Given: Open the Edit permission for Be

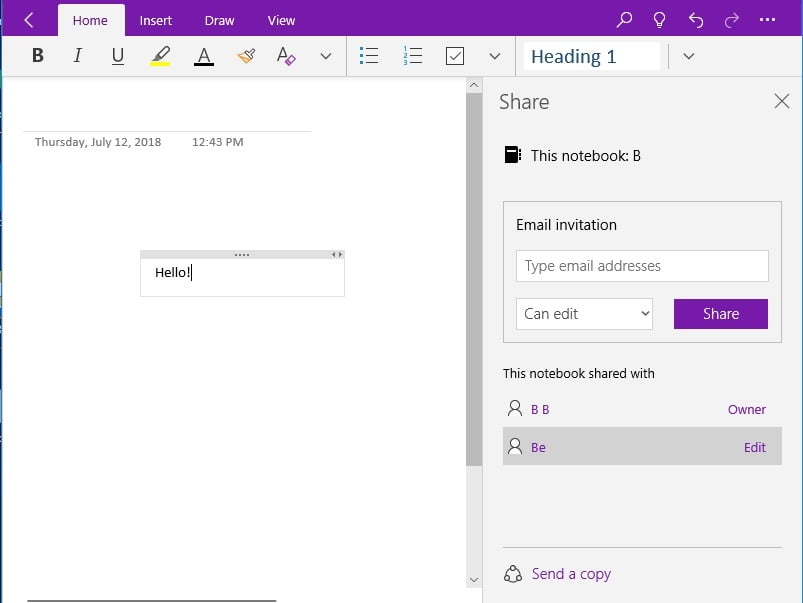Looking at the screenshot, I should 754,447.
